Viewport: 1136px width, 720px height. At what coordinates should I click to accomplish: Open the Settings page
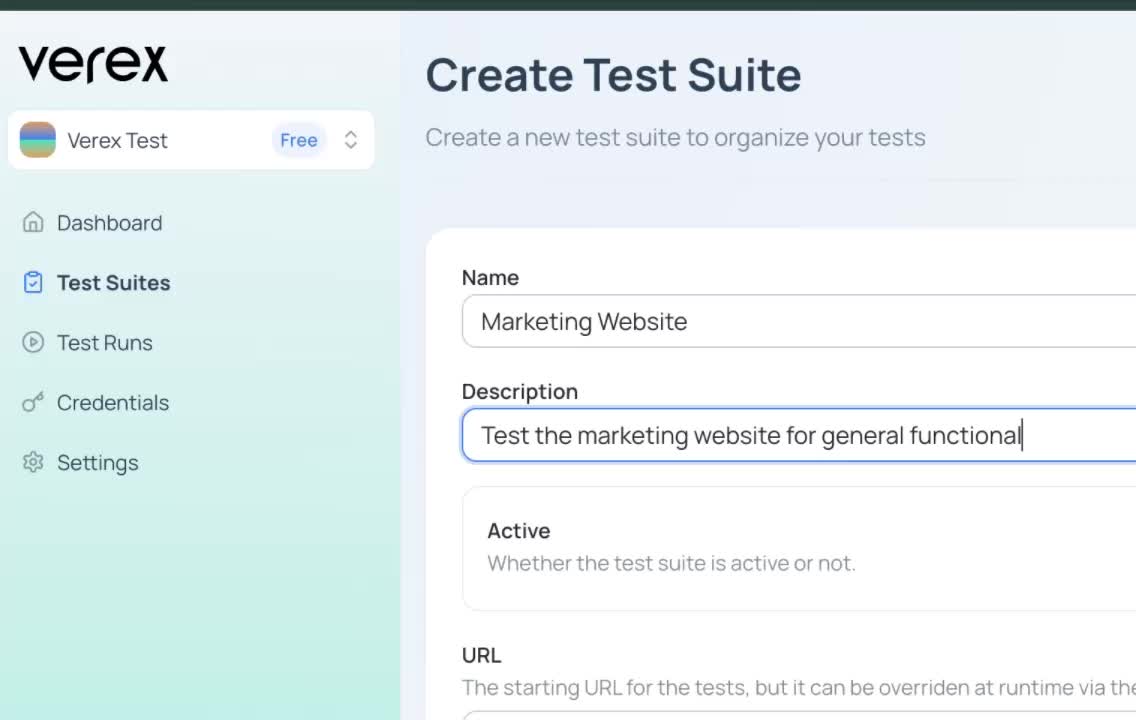tap(98, 463)
